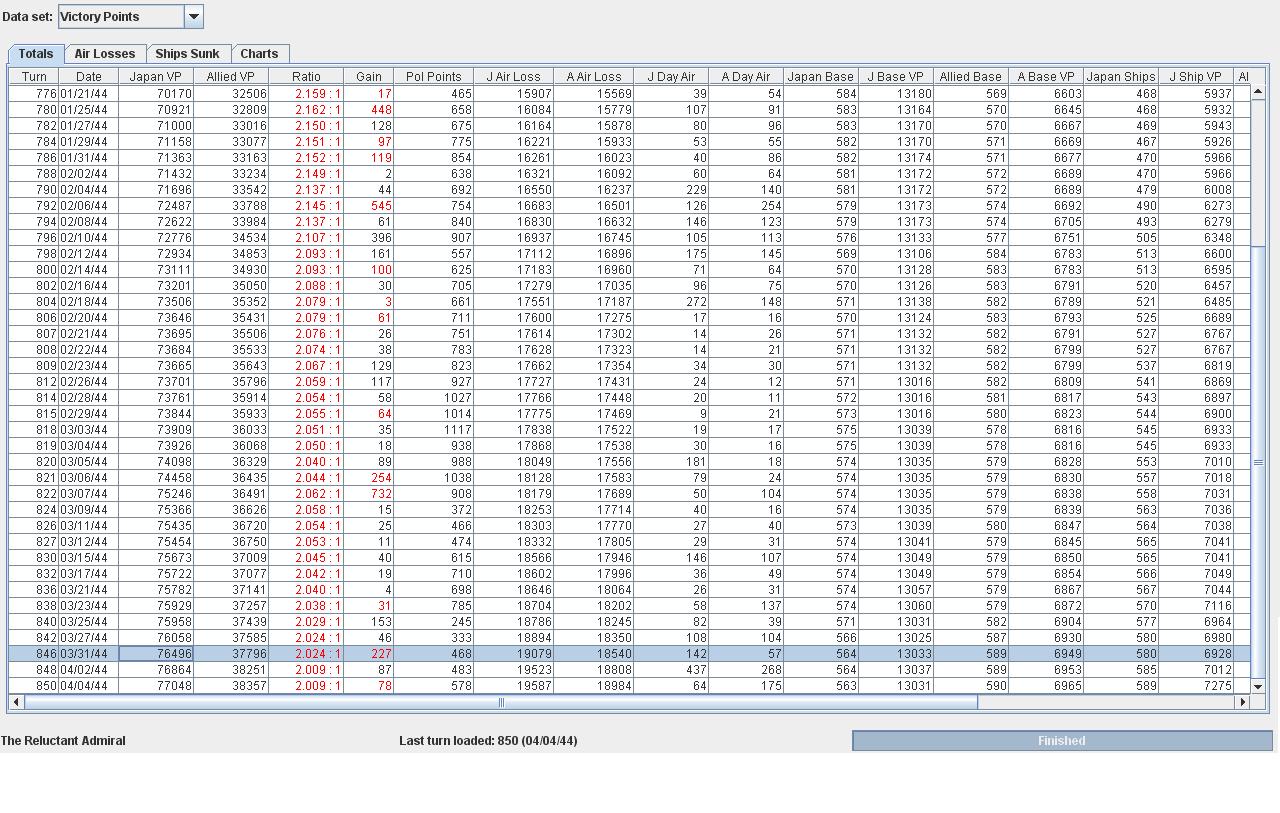Image resolution: width=1280 pixels, height=813 pixels.
Task: Click the Allied VP column header
Action: [x=231, y=77]
